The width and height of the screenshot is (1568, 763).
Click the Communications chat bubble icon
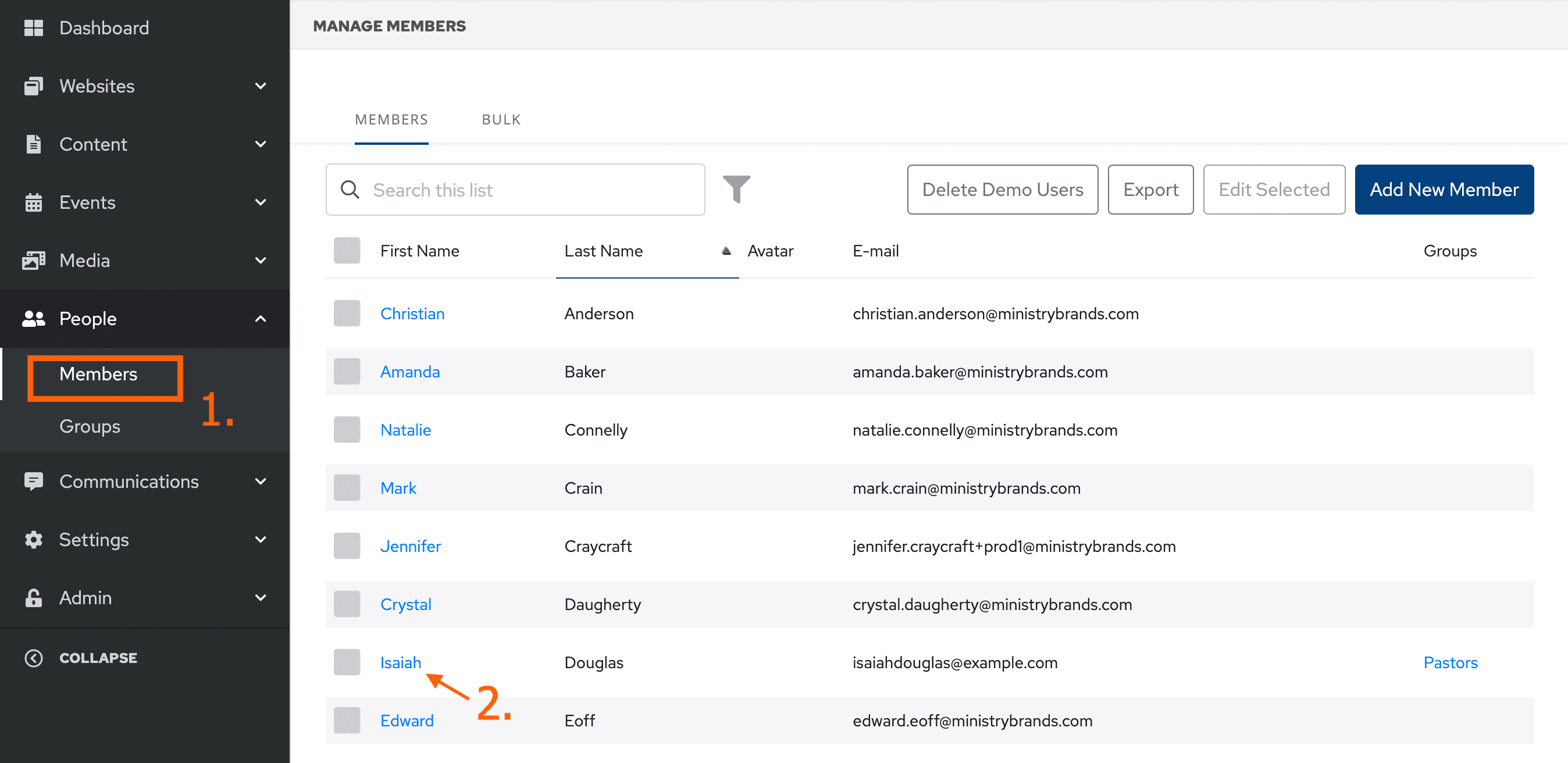pyautogui.click(x=34, y=482)
